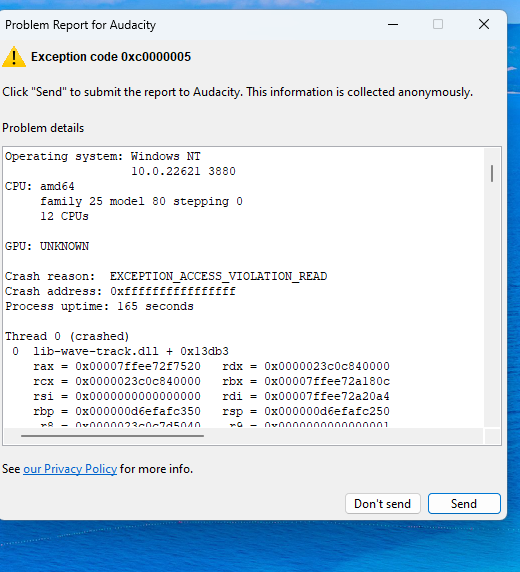
Task: Click the rsi register value
Action: (138, 396)
